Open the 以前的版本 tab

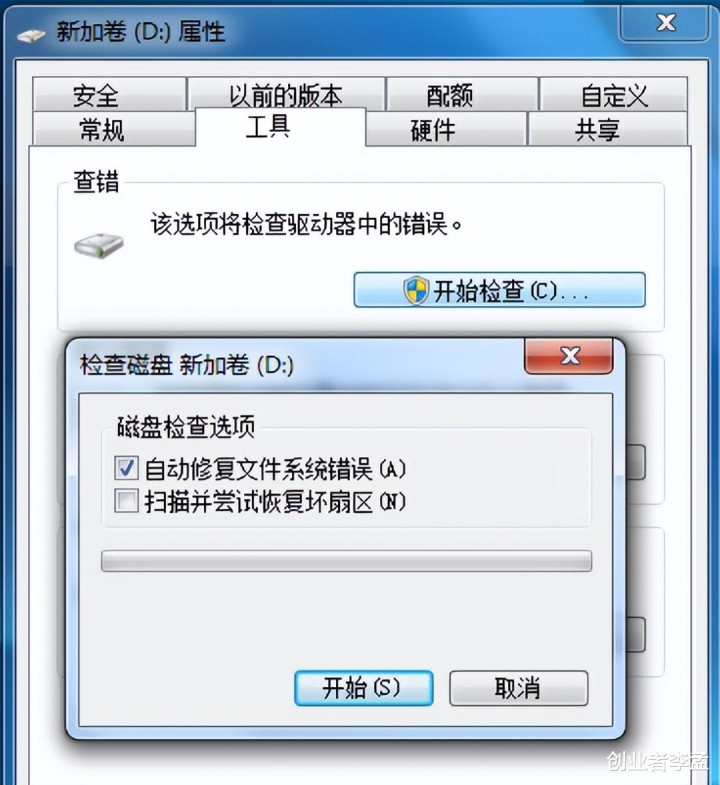pyautogui.click(x=285, y=95)
